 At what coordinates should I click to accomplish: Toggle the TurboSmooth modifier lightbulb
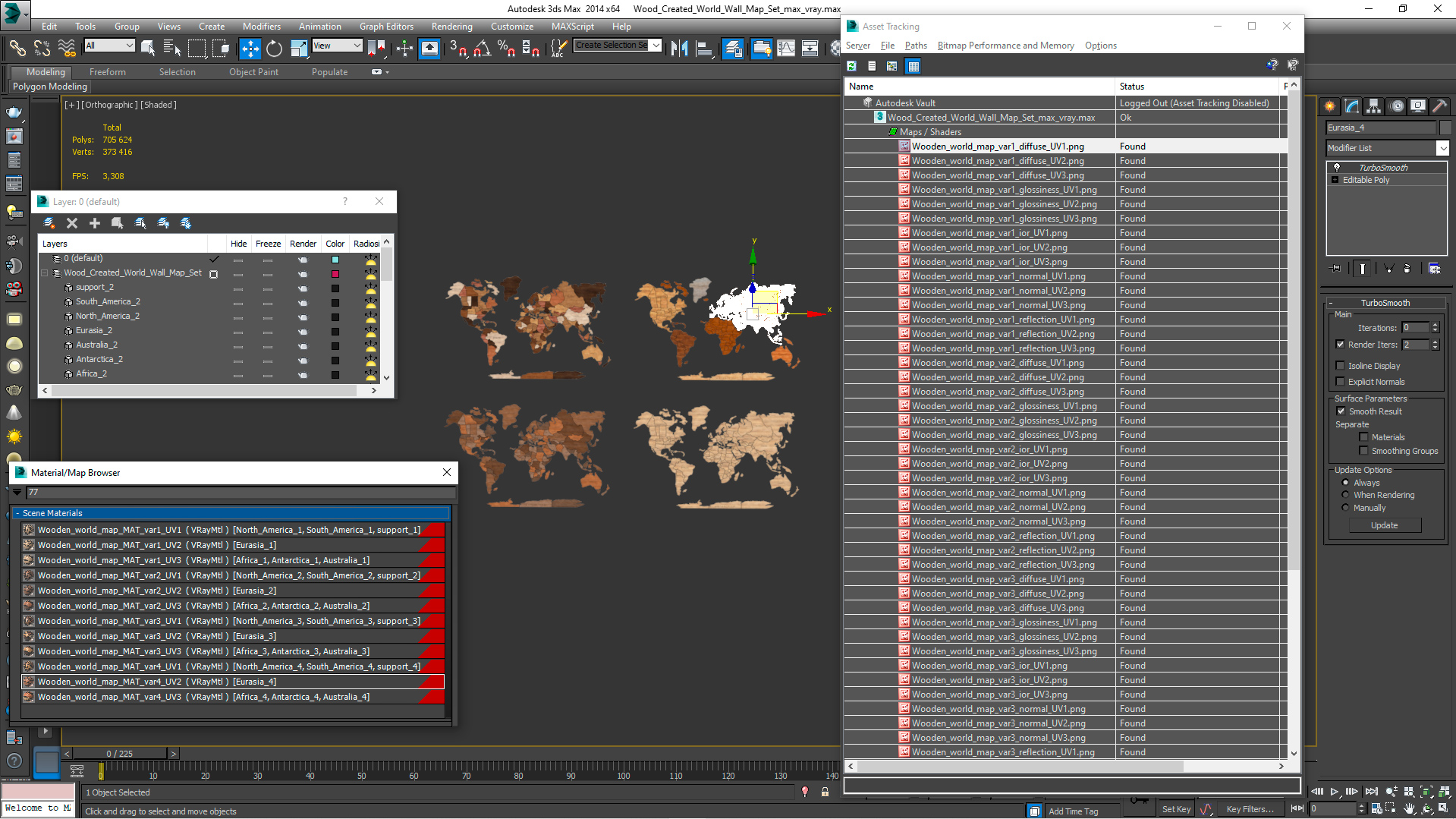pos(1337,167)
